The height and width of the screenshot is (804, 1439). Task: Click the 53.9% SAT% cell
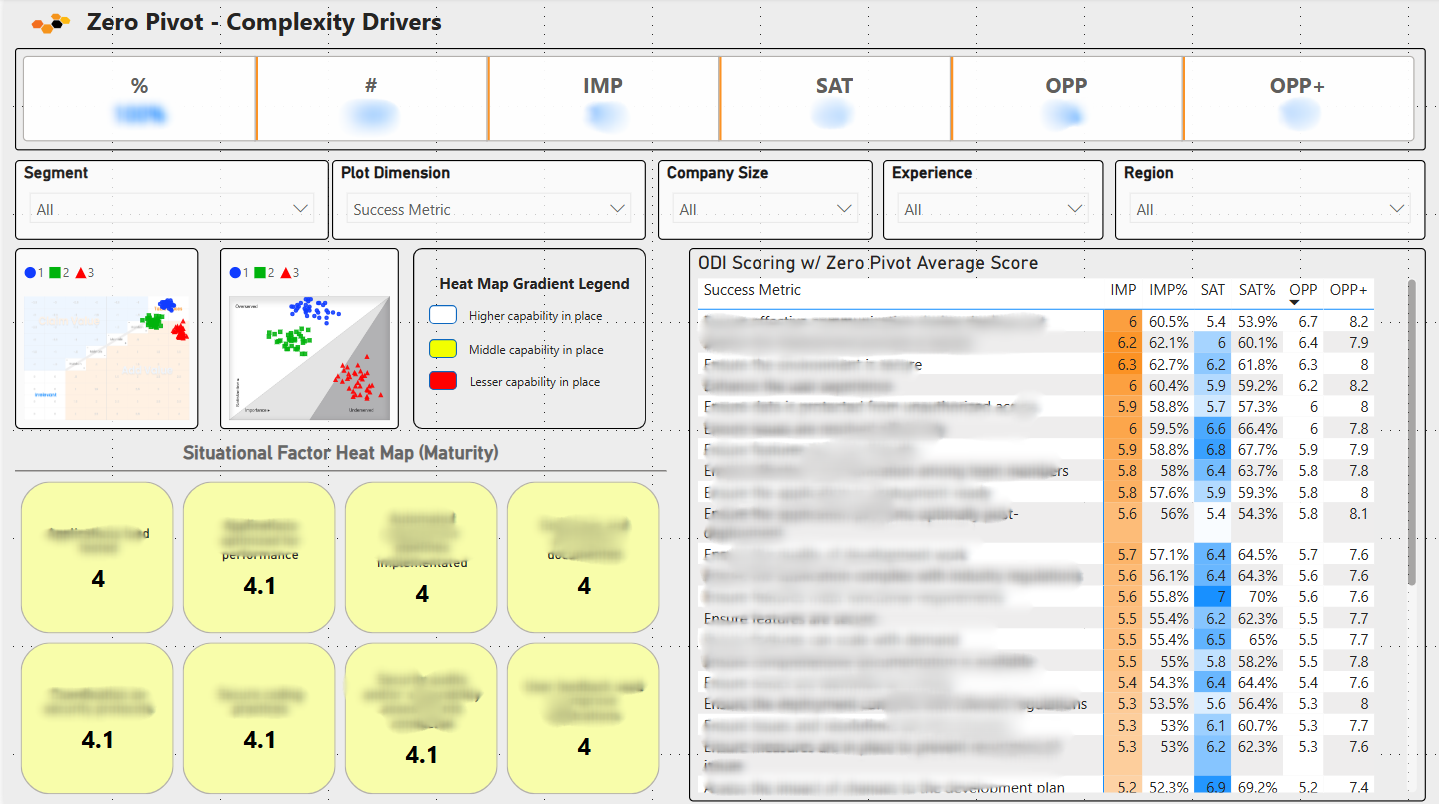(x=1258, y=322)
